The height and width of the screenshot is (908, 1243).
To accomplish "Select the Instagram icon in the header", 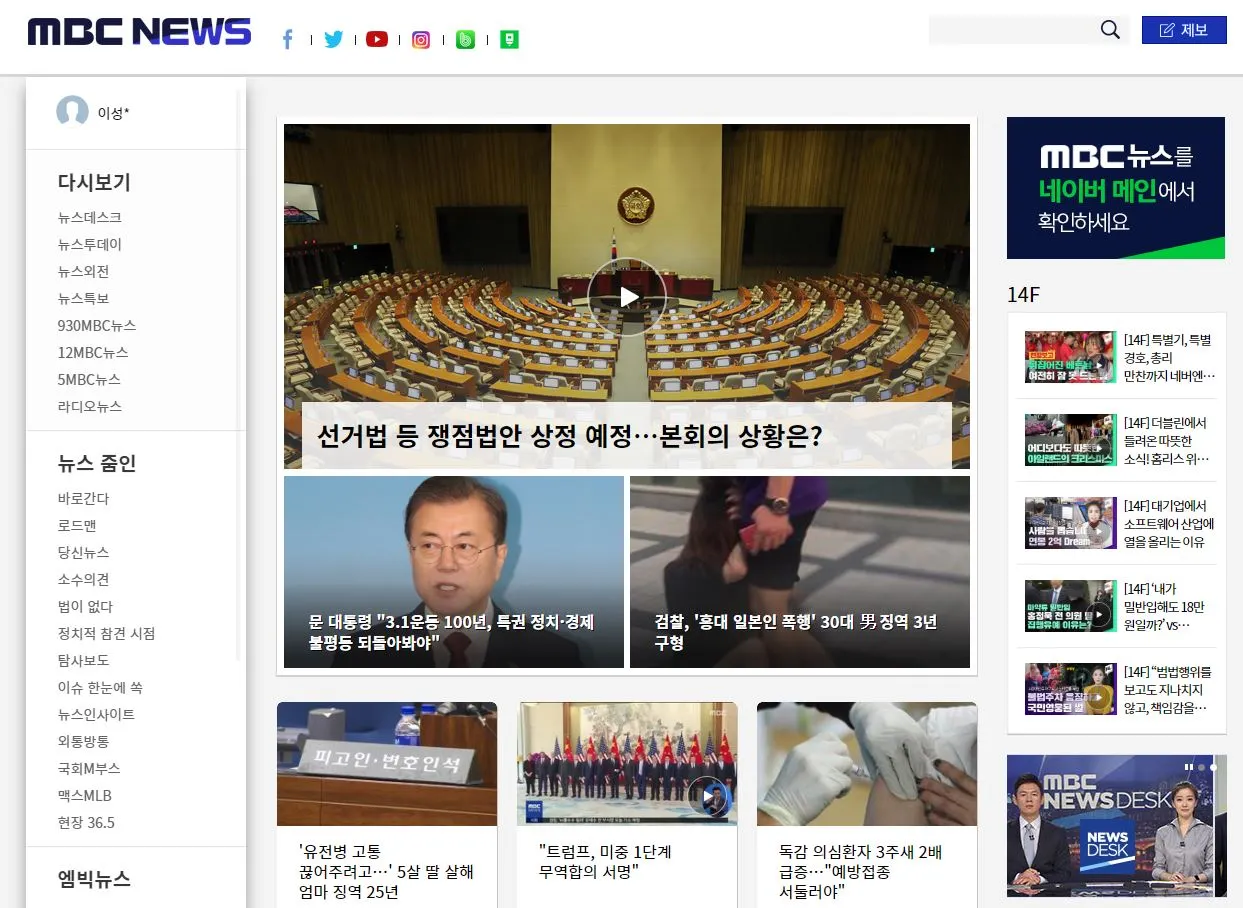I will (421, 39).
